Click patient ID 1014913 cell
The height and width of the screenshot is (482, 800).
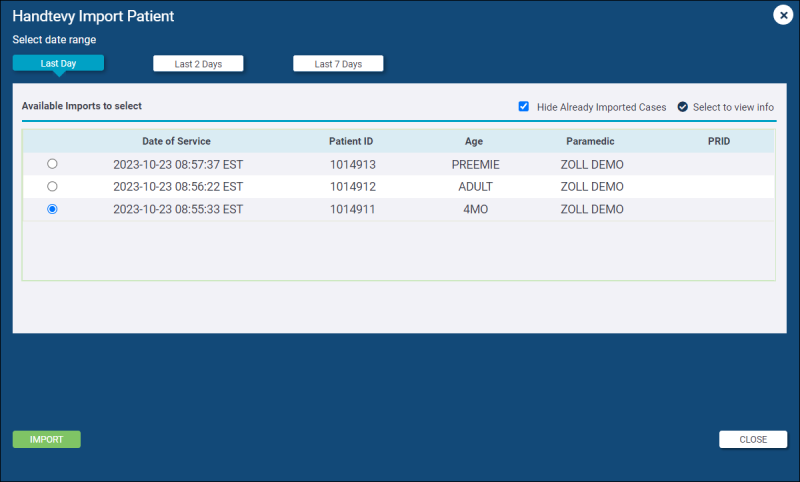tap(353, 164)
